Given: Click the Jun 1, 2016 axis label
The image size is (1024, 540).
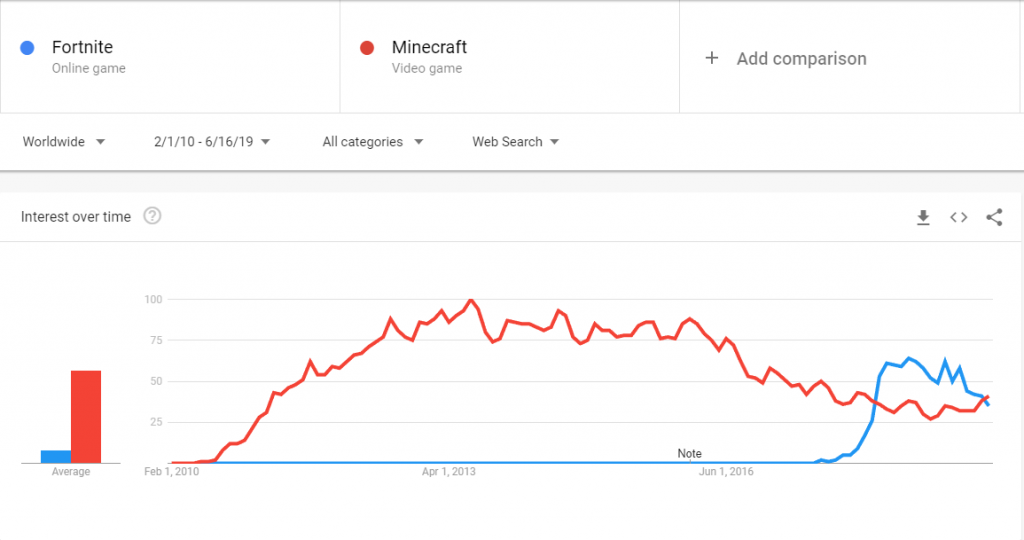Looking at the screenshot, I should click(724, 472).
